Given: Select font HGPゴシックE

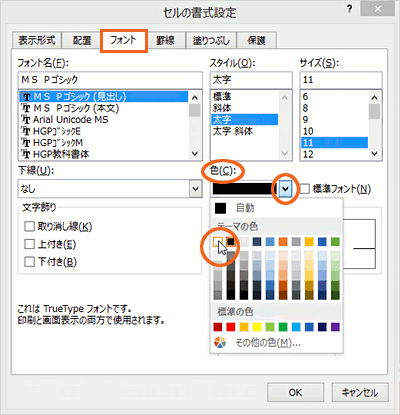Looking at the screenshot, I should pos(104,131).
